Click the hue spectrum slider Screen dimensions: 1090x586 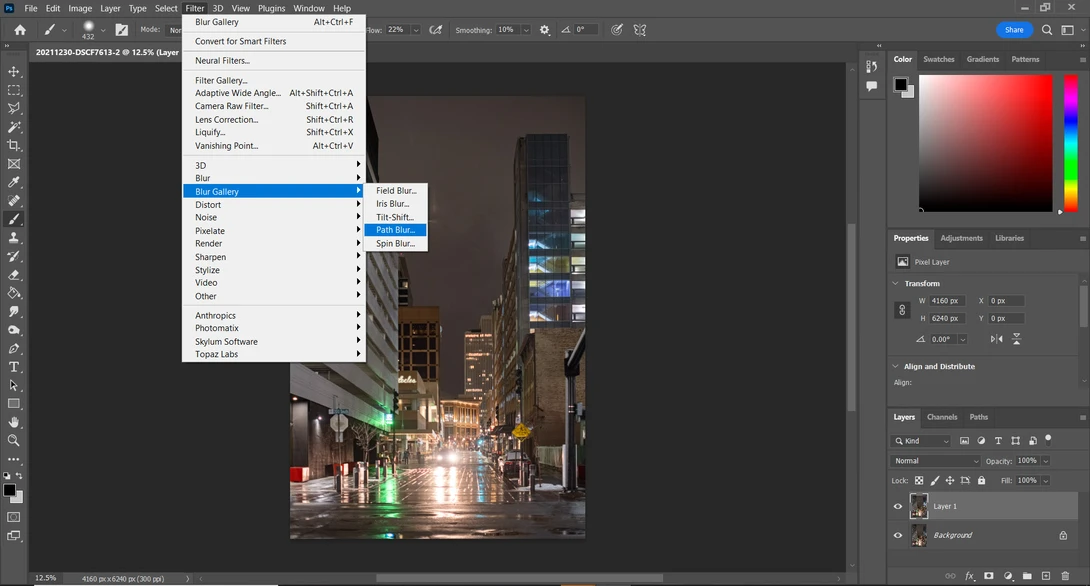pos(1071,143)
